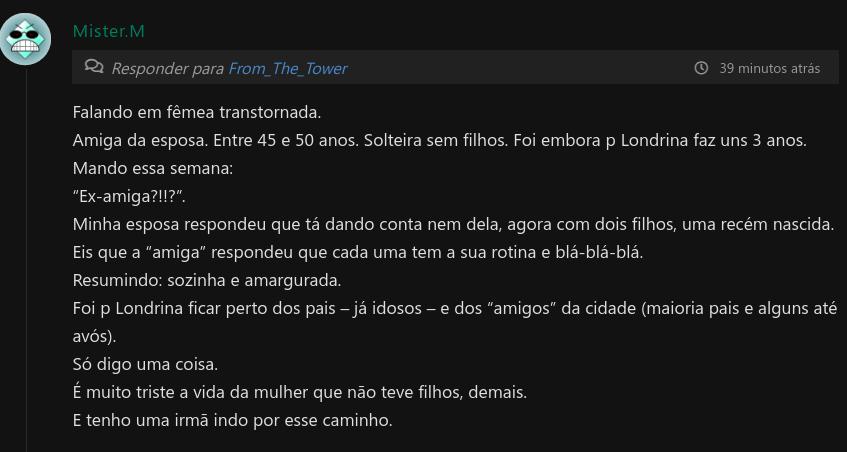Click the line starting 'É muito triste'
The height and width of the screenshot is (452, 847).
click(x=299, y=393)
